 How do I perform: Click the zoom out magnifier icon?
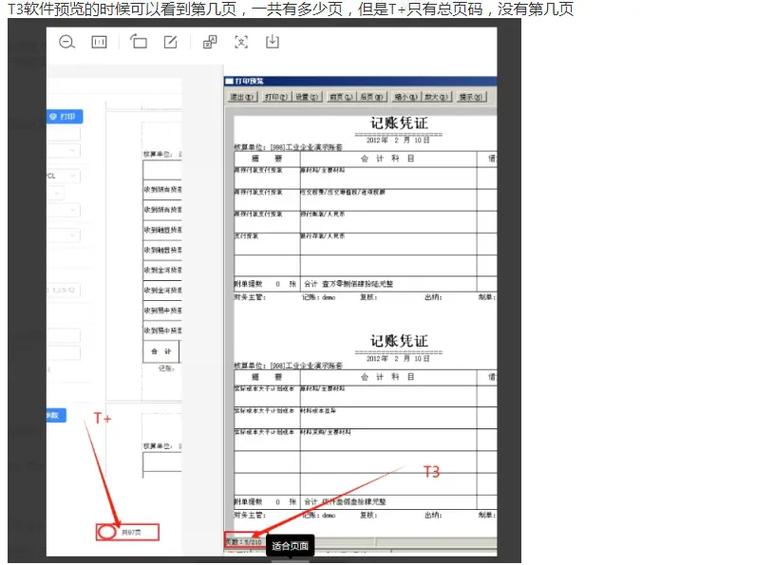point(67,42)
